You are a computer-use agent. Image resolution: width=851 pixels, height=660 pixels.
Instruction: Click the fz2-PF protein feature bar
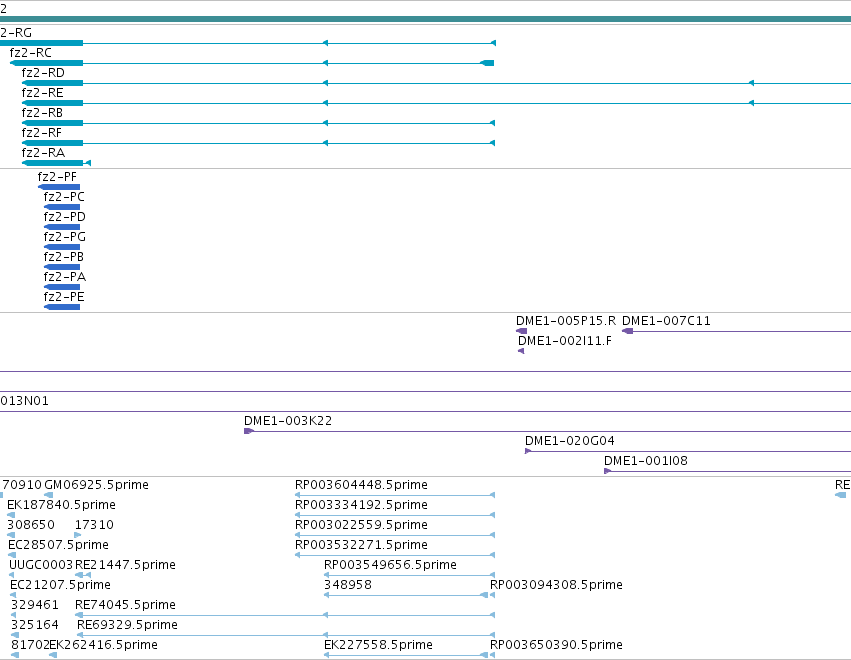coord(59,187)
